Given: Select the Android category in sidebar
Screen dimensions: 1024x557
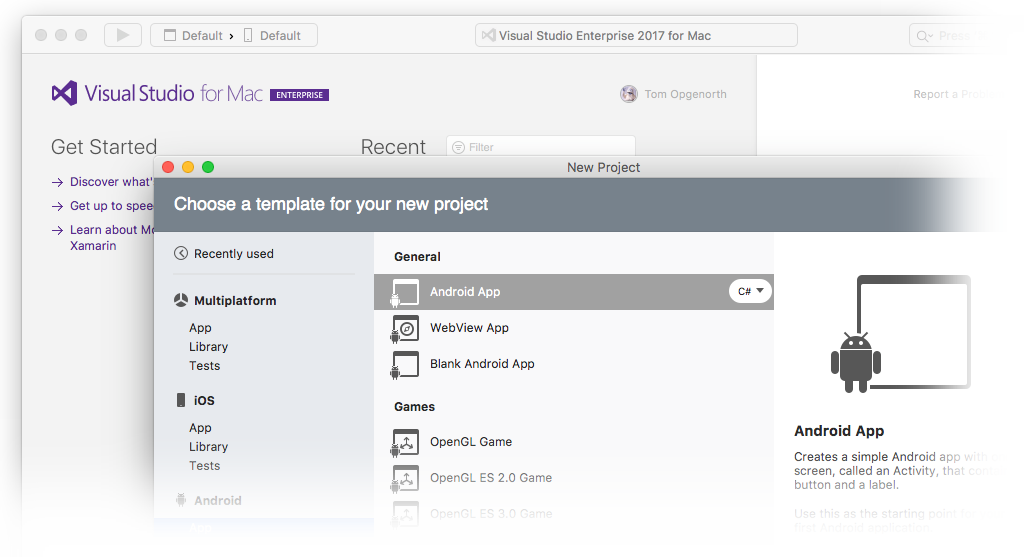Looking at the screenshot, I should click(217, 501).
